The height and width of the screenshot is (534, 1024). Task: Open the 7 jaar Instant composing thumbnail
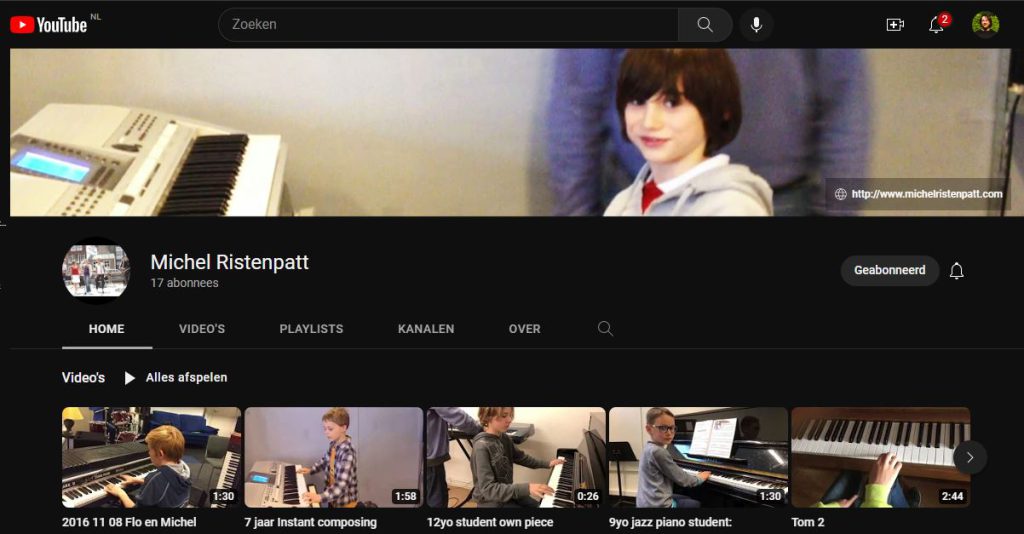(334, 457)
